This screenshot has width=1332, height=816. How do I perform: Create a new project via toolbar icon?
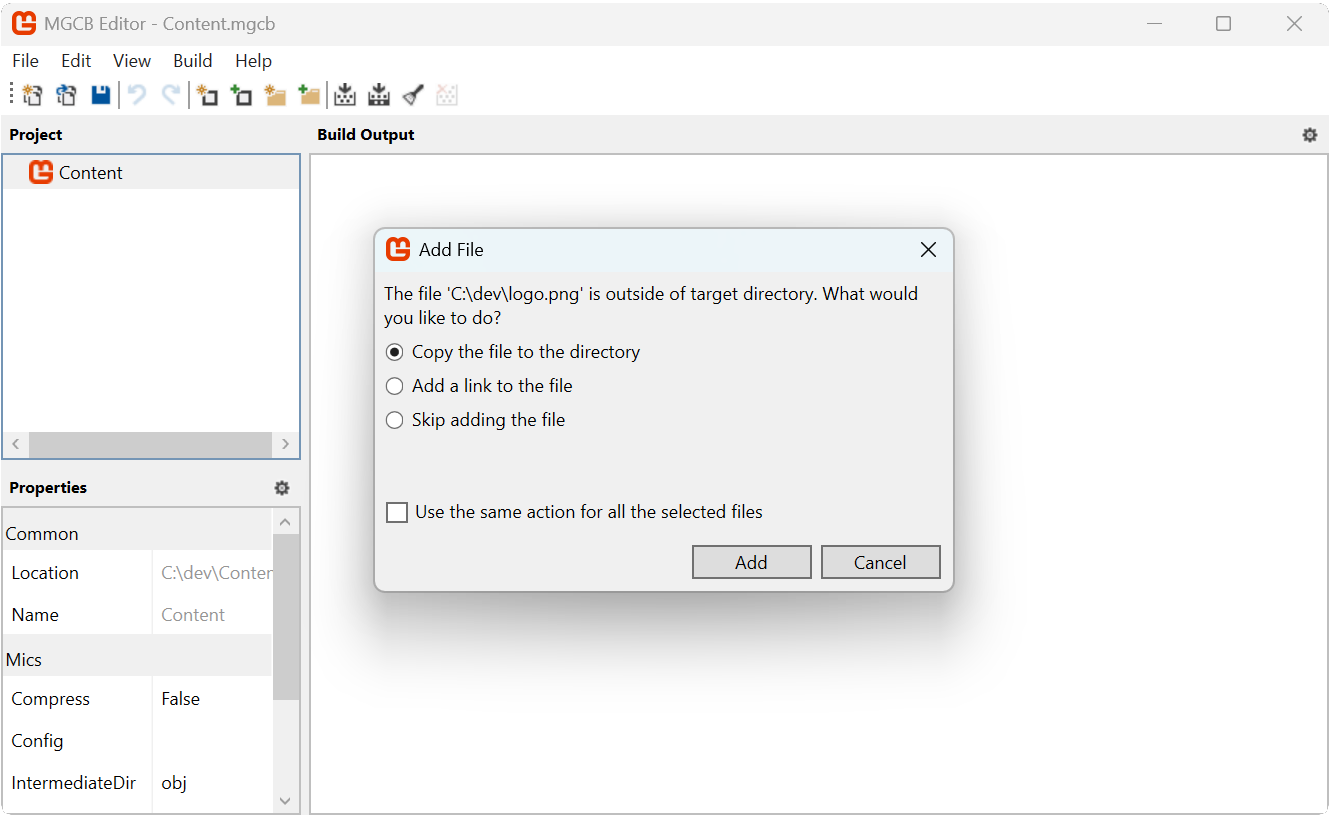31,94
